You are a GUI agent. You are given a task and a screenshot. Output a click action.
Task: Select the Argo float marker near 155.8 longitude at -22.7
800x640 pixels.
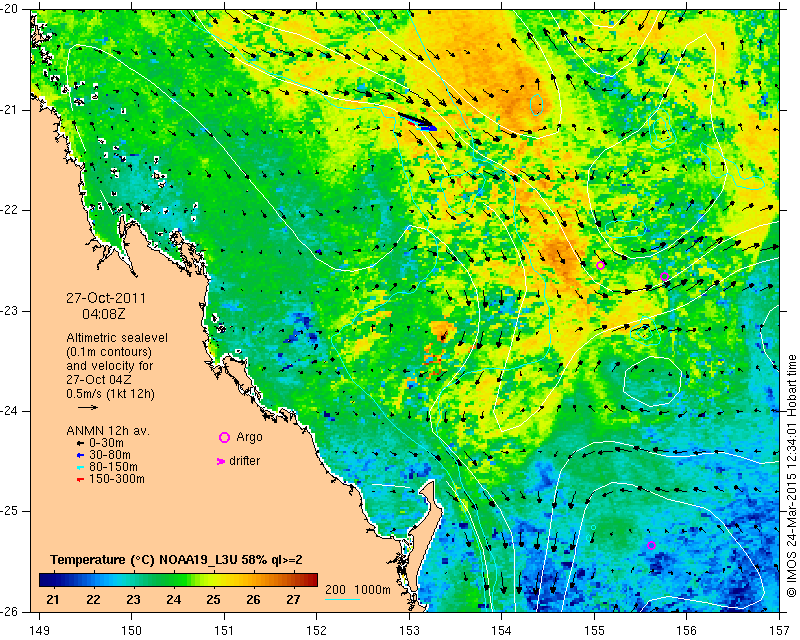664,277
